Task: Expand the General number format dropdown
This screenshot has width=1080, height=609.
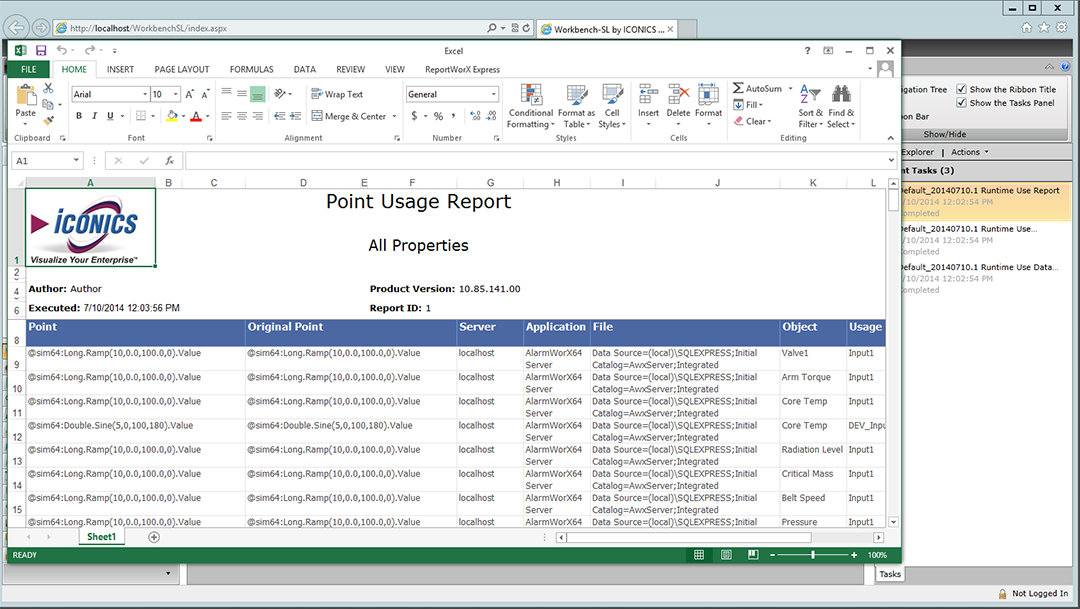Action: [493, 94]
